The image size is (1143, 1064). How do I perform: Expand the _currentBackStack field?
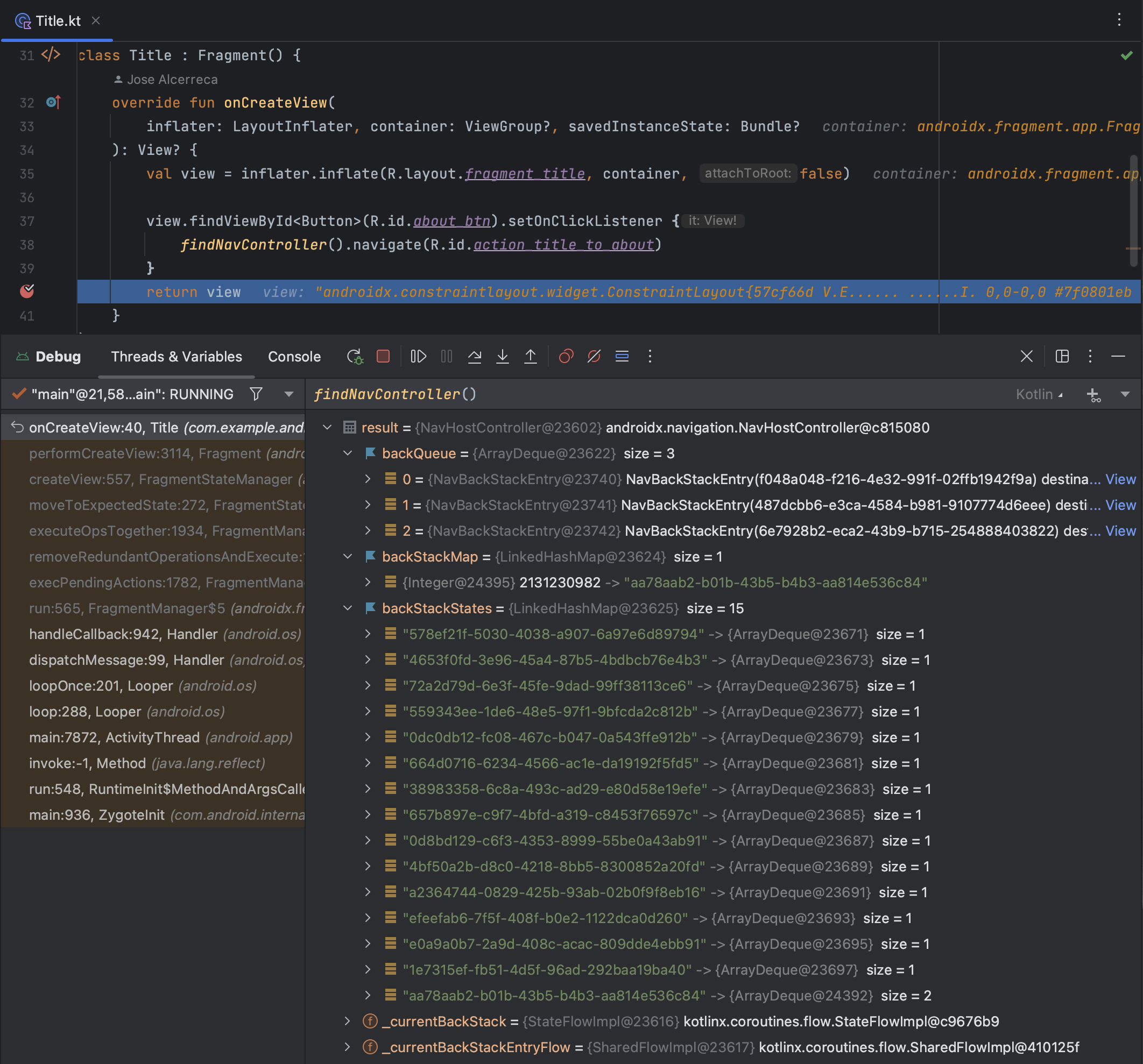point(348,1022)
